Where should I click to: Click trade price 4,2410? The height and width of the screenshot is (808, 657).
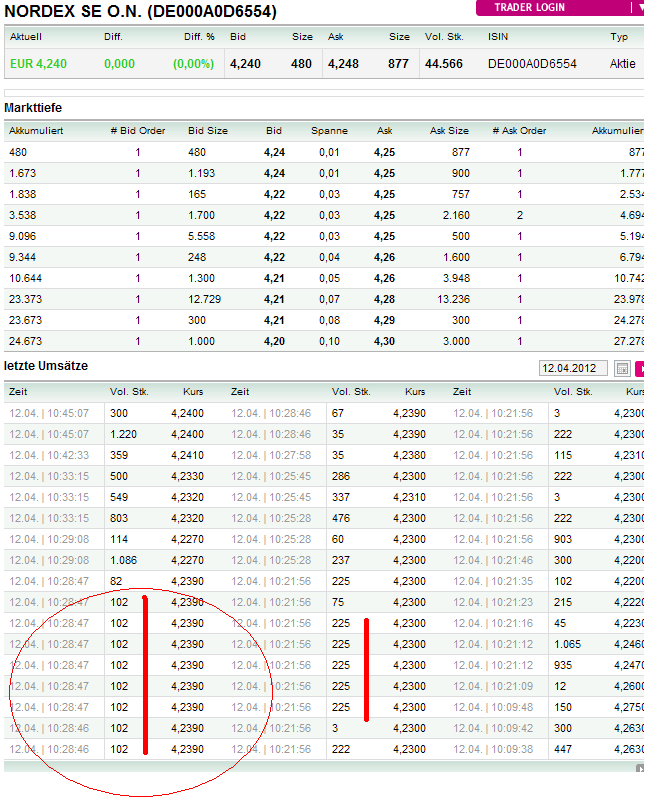click(188, 456)
